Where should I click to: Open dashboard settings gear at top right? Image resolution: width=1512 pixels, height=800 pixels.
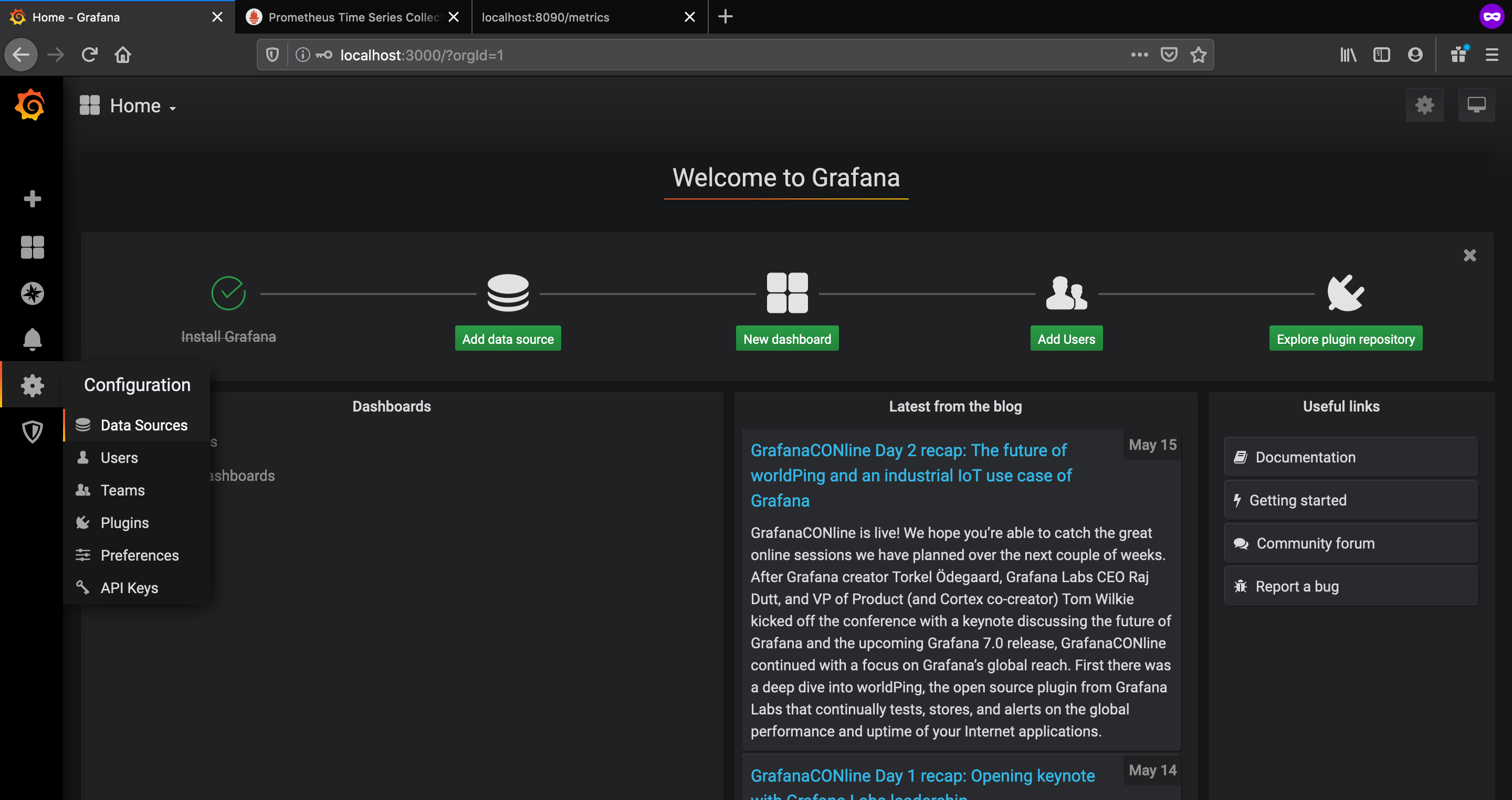coord(1424,105)
